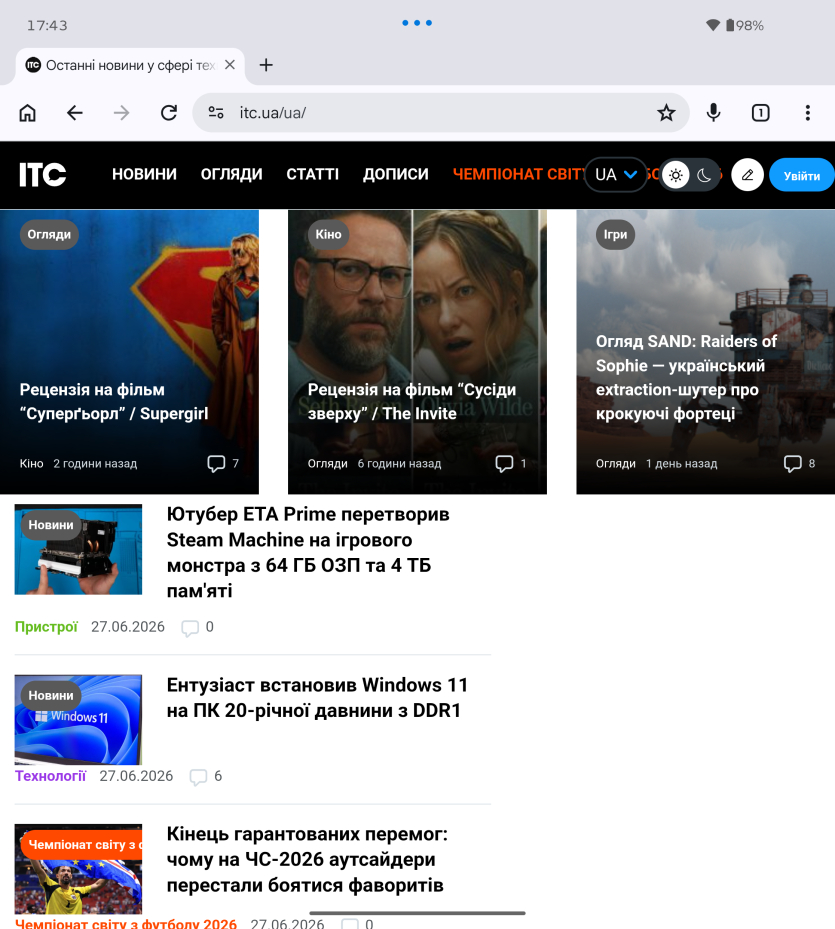Click Огляди category under SAND review

point(615,463)
